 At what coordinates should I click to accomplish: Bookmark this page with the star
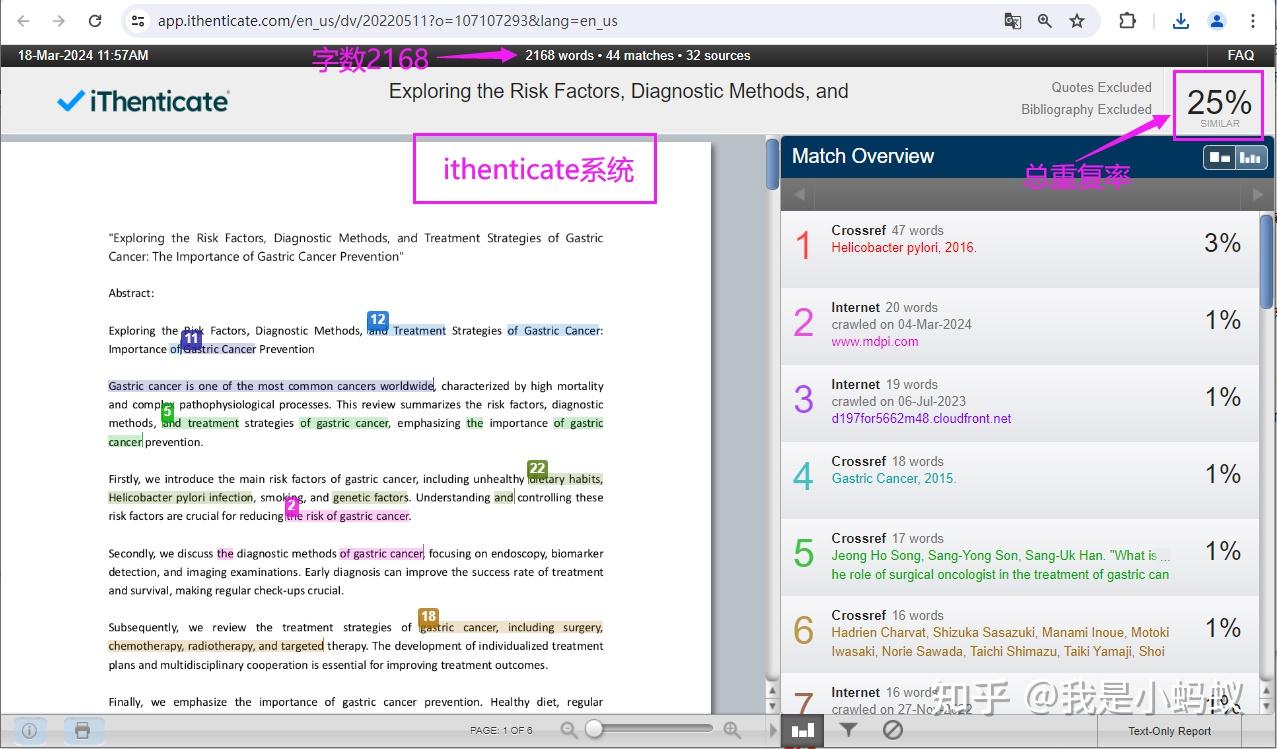1077,21
